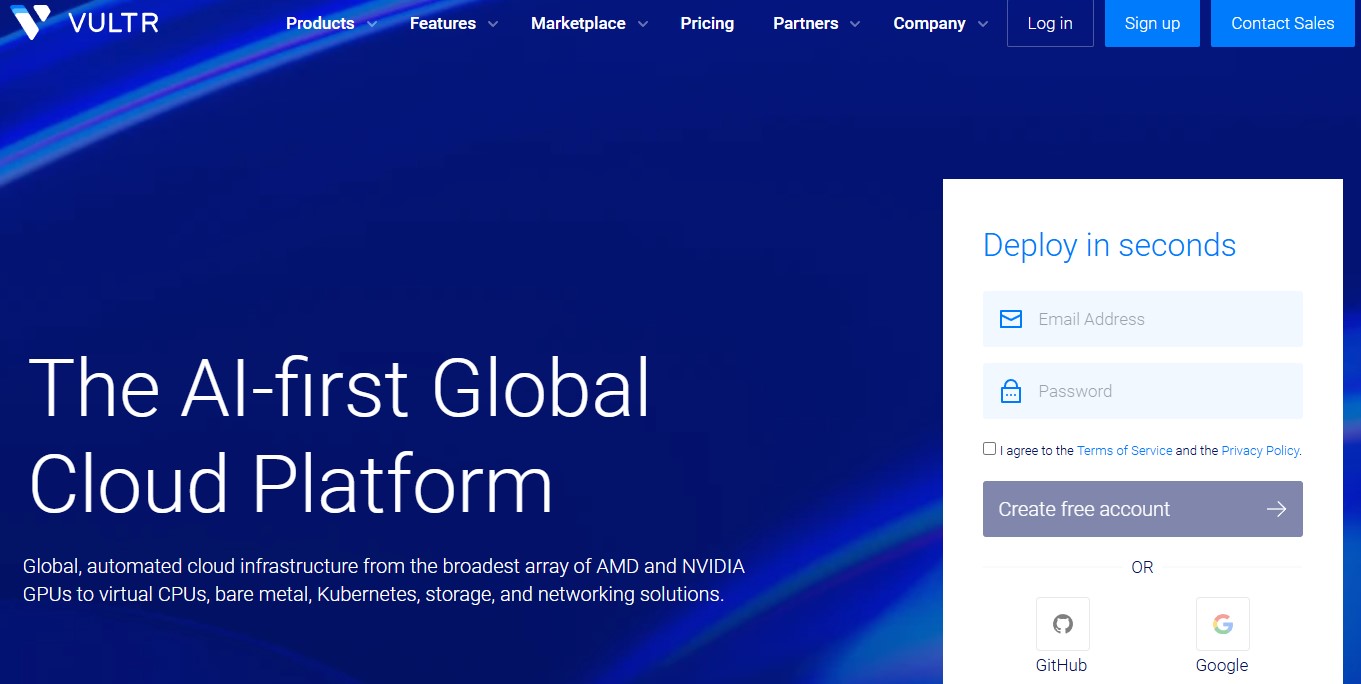Screen dimensions: 1361x684
Task: Click the Sign up button
Action: (x=1152, y=23)
